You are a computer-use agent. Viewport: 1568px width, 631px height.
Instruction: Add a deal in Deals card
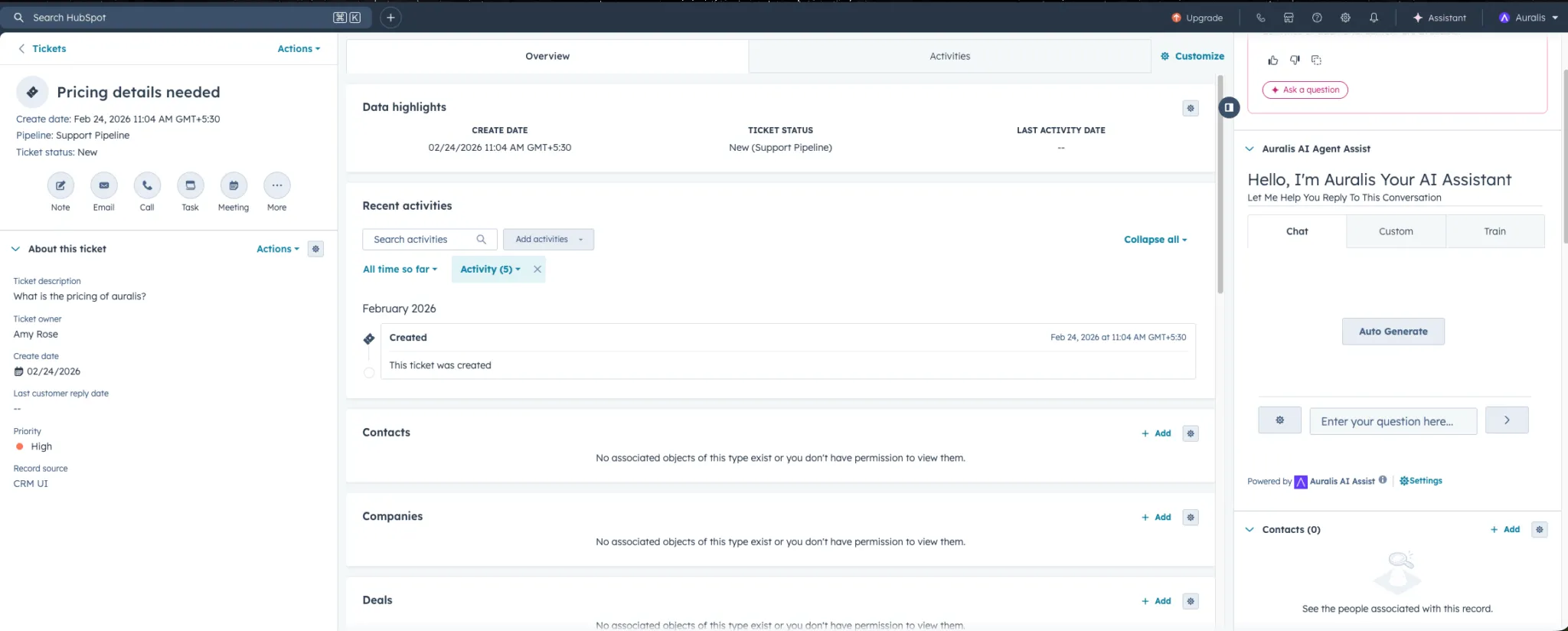(x=1156, y=601)
